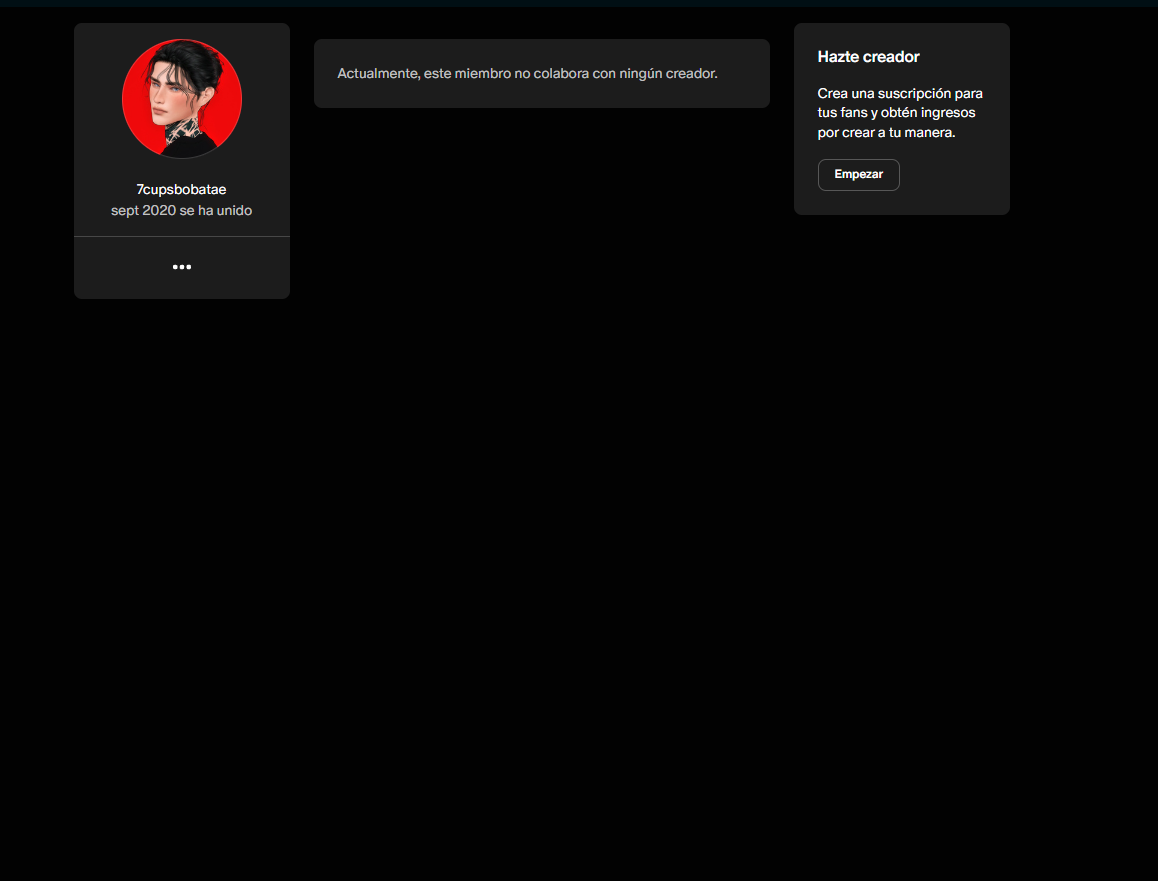
Task: Click the 'Hazte creador' heading
Action: click(868, 57)
